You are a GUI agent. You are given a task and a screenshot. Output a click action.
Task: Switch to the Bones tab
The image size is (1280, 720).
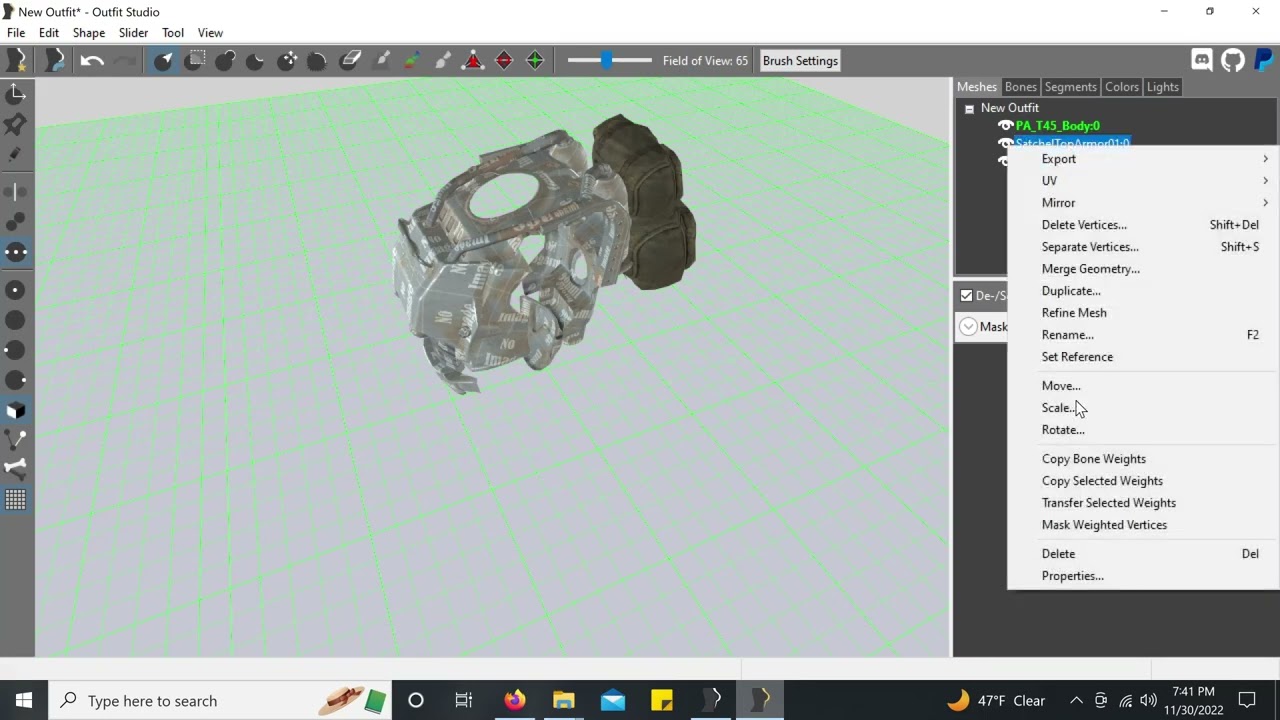coord(1020,87)
